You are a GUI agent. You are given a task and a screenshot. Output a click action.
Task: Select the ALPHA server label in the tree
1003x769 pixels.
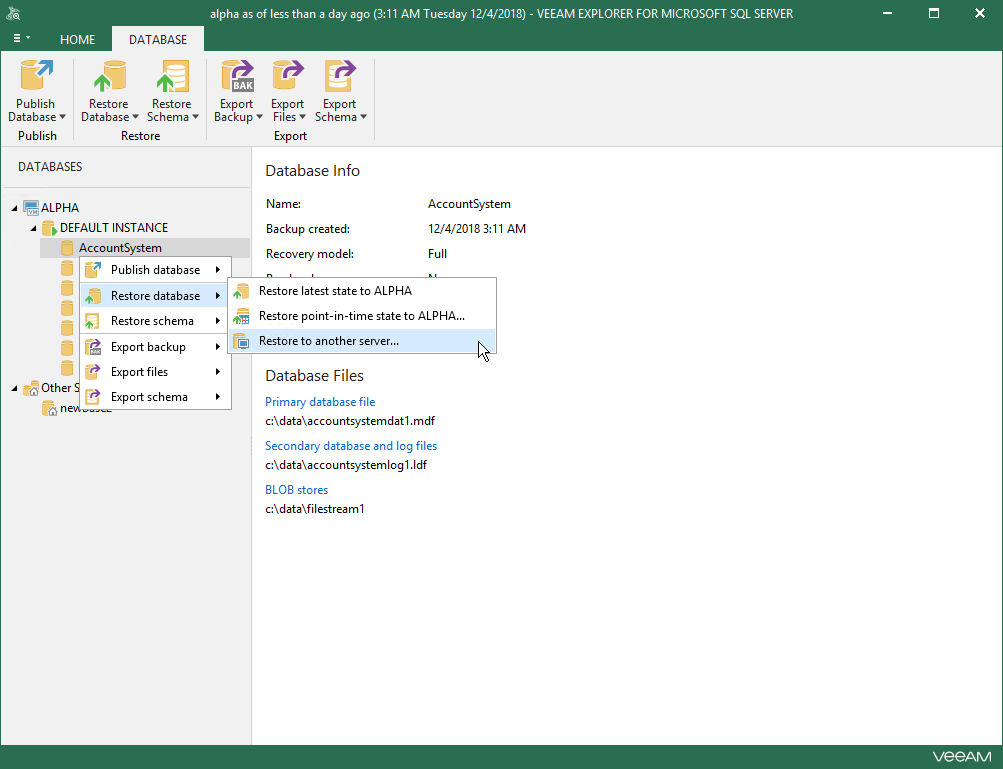coord(60,208)
